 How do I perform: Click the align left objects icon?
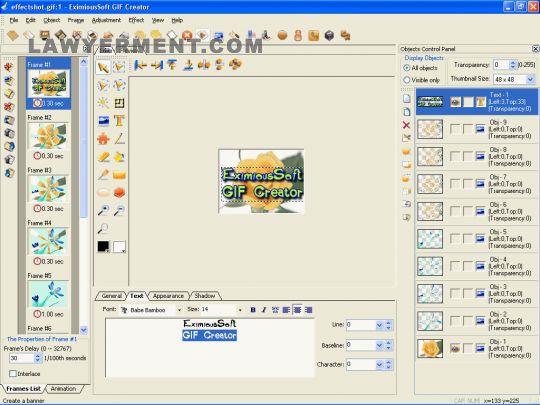tap(140, 64)
